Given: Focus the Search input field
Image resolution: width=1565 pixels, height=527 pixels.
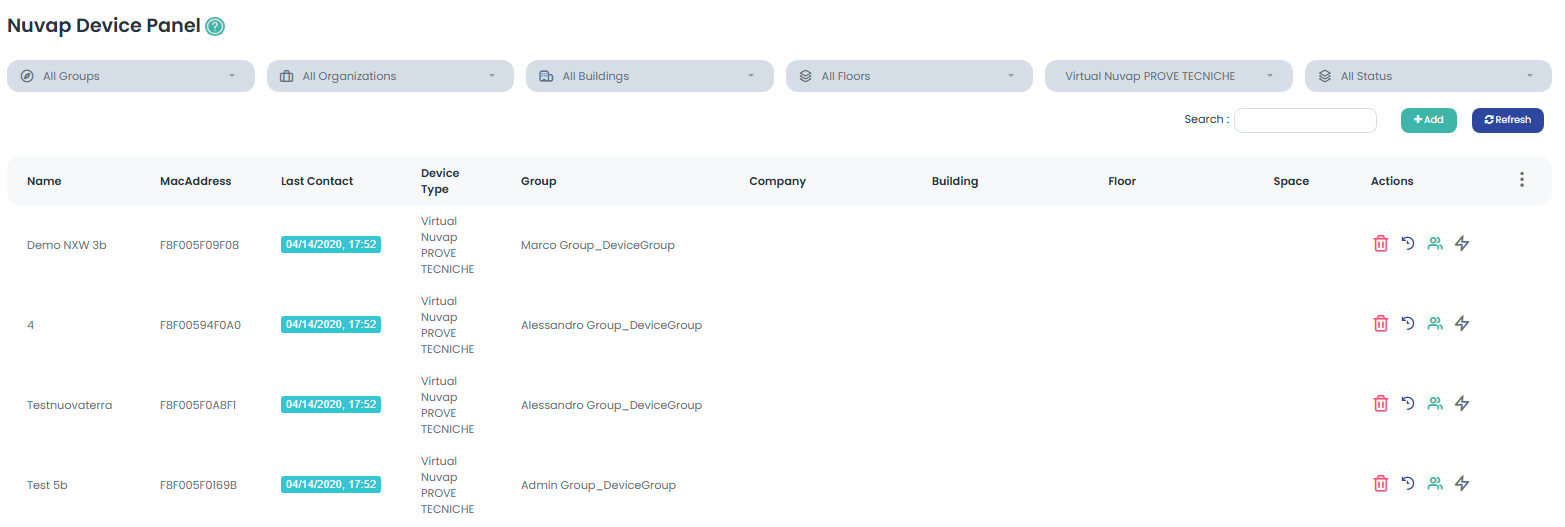Looking at the screenshot, I should tap(1305, 120).
